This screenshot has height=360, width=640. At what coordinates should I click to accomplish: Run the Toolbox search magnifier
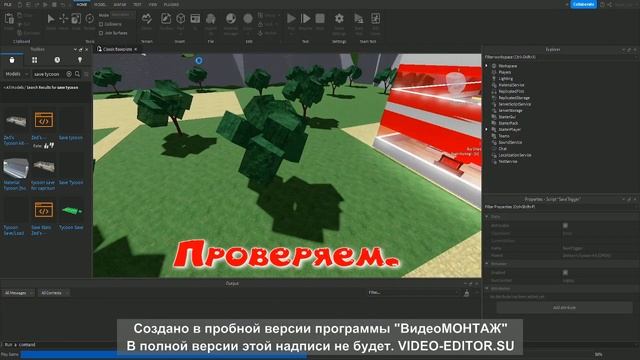(77, 74)
